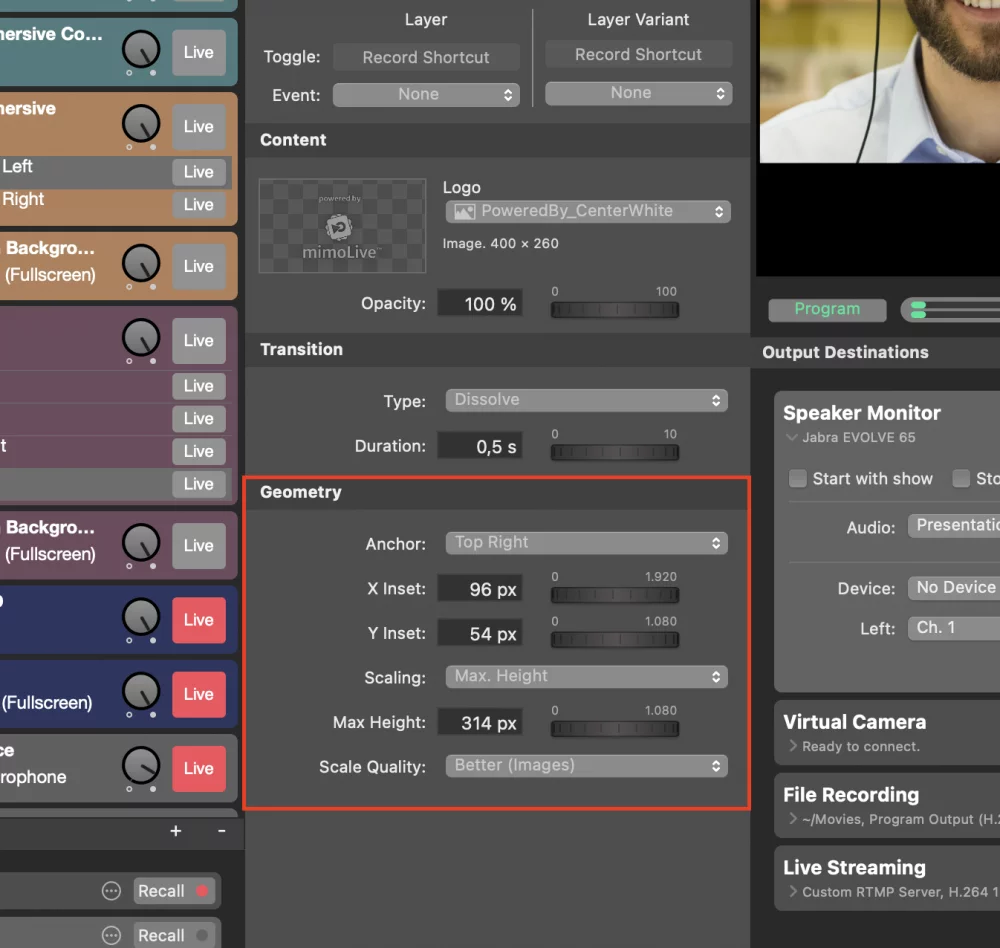Viewport: 1000px width, 948px height.
Task: Open the Device dropdown showing No Device
Action: (x=954, y=588)
